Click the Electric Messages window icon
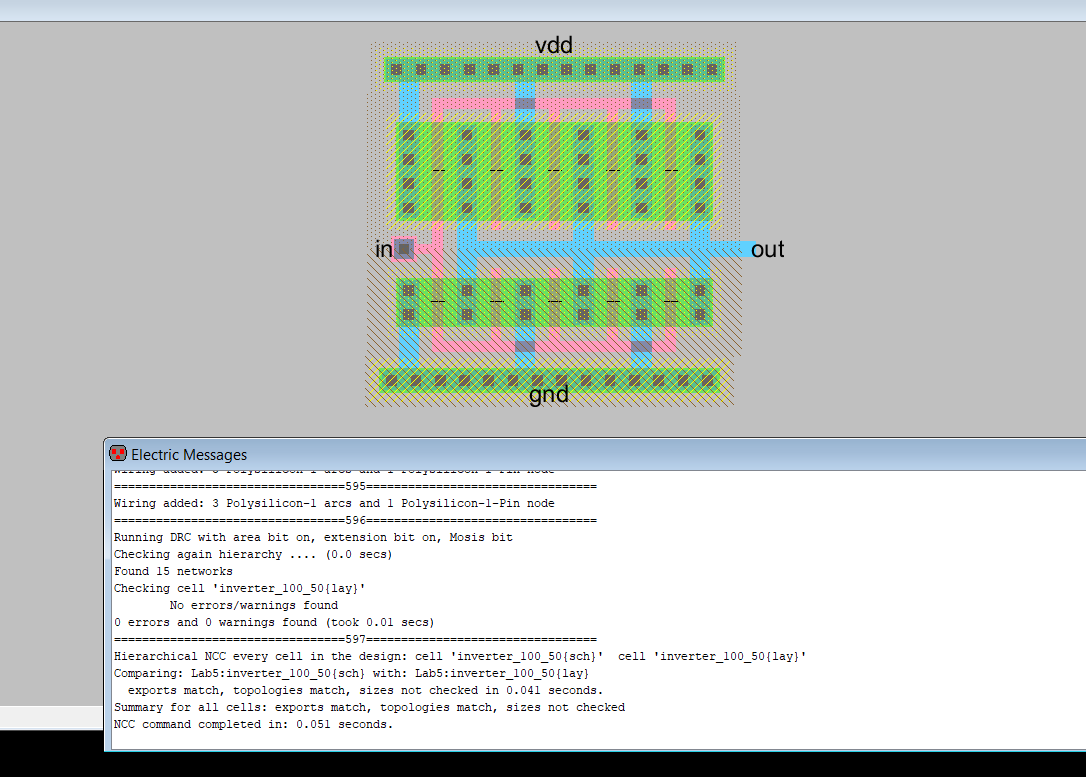 click(x=118, y=454)
